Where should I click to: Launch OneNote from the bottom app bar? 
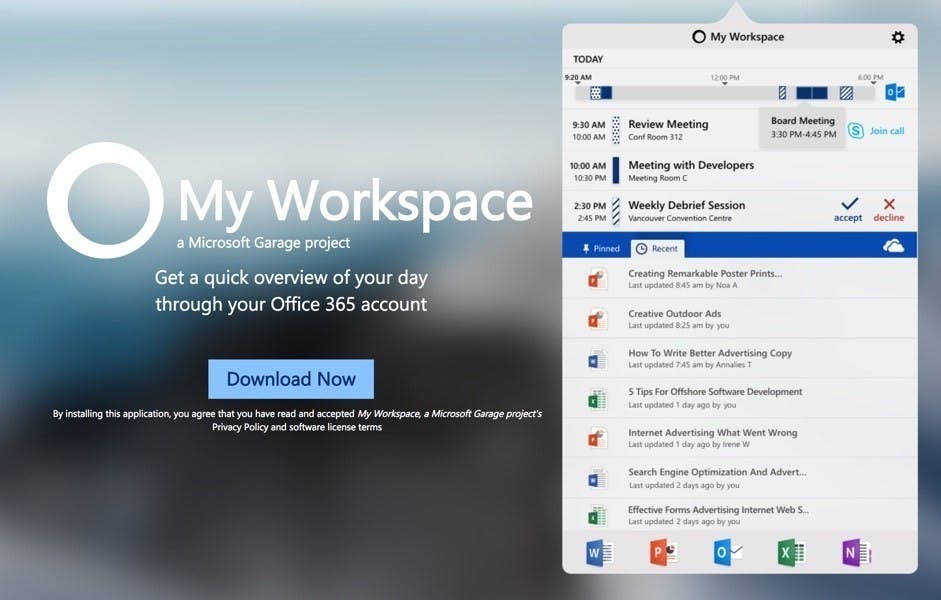(855, 551)
